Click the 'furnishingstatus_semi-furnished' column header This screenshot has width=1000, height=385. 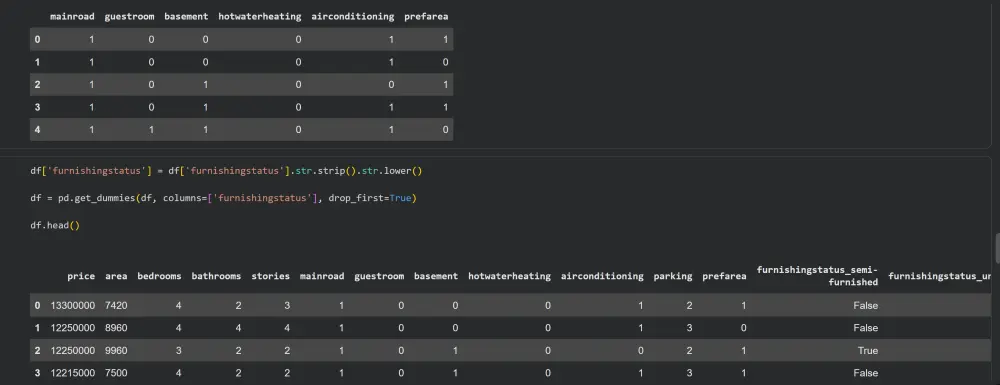tap(817, 276)
